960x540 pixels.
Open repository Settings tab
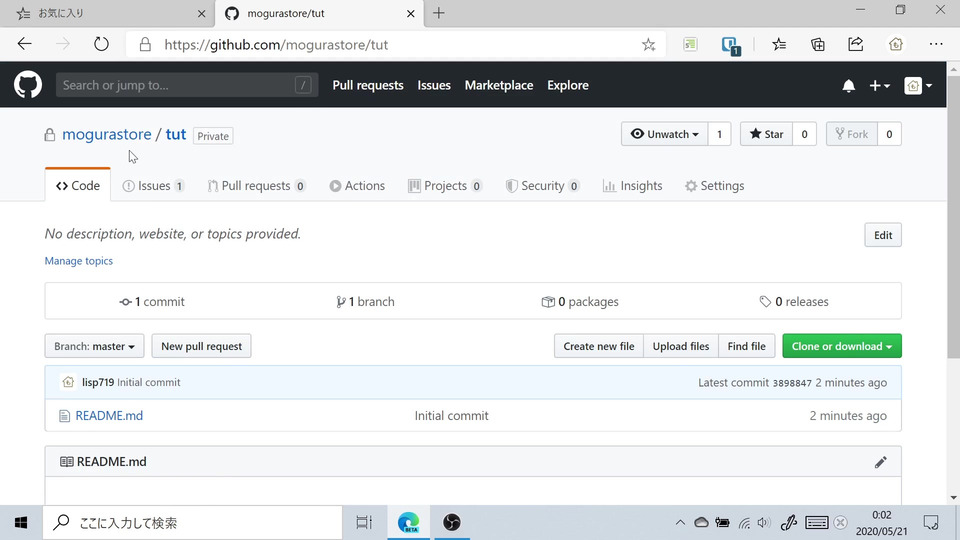(x=714, y=186)
